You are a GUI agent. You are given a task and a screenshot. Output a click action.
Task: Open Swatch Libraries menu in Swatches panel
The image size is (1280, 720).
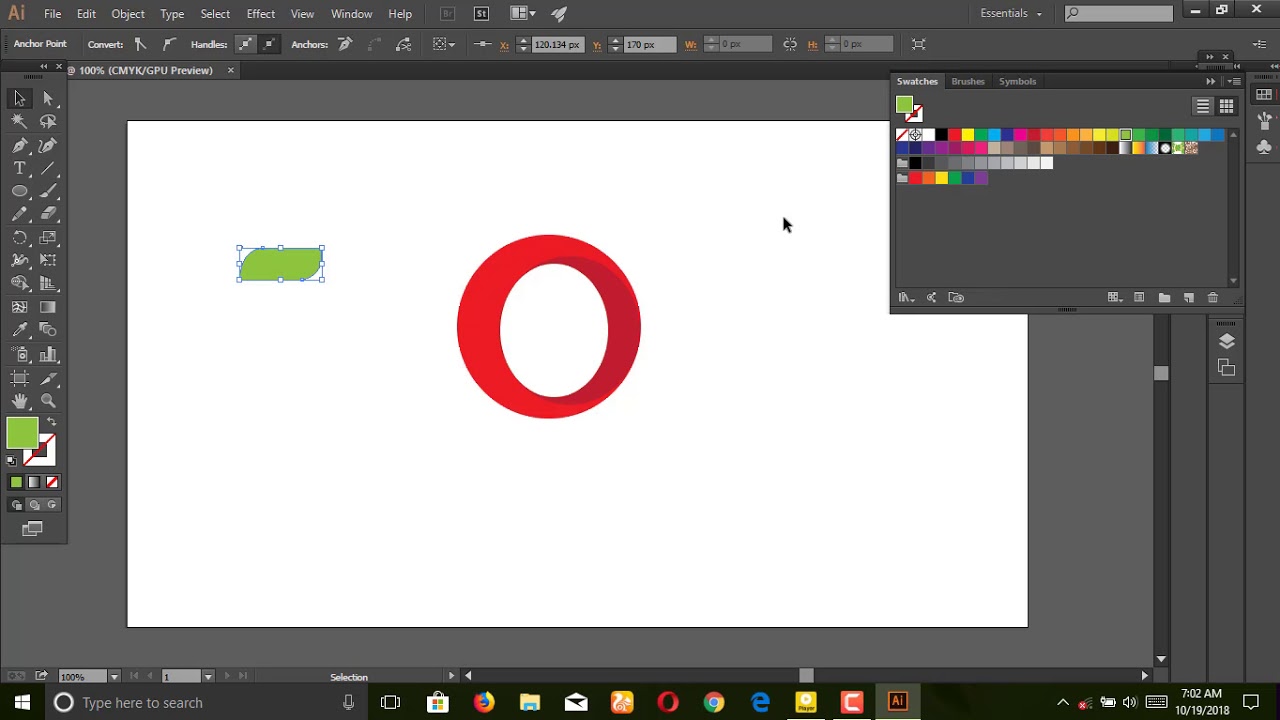point(906,297)
